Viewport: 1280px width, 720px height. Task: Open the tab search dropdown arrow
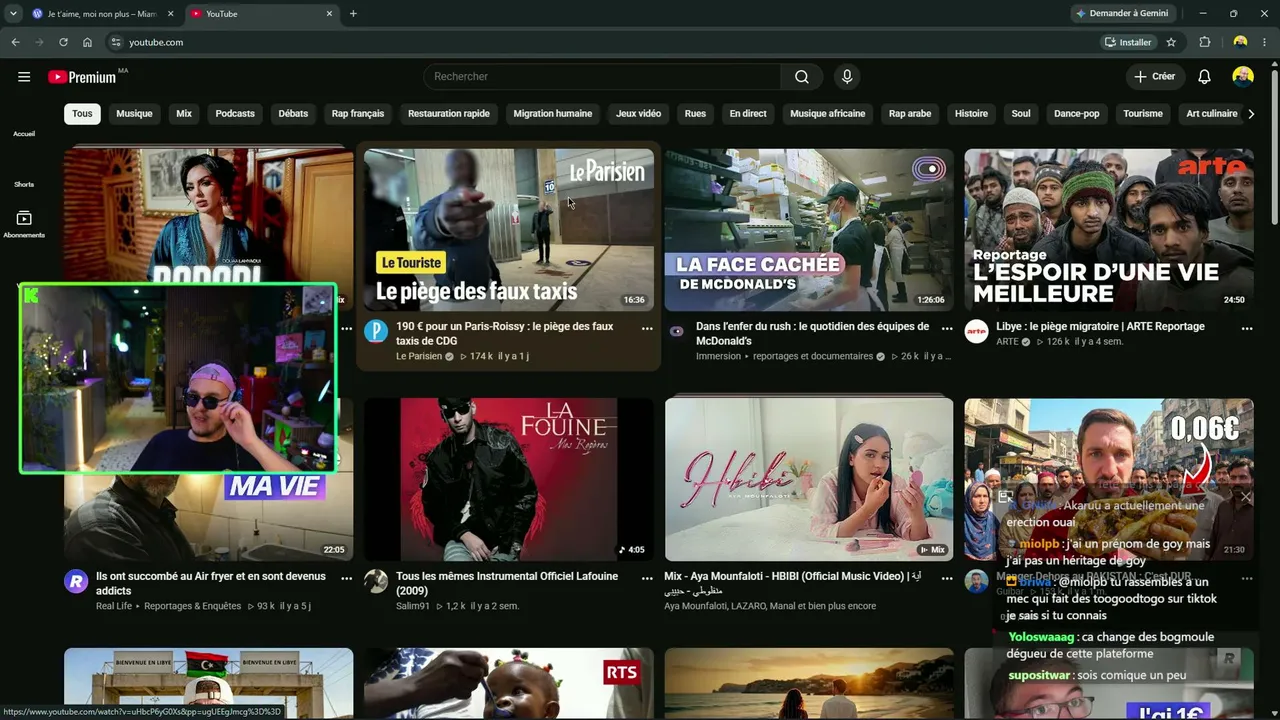[13, 14]
